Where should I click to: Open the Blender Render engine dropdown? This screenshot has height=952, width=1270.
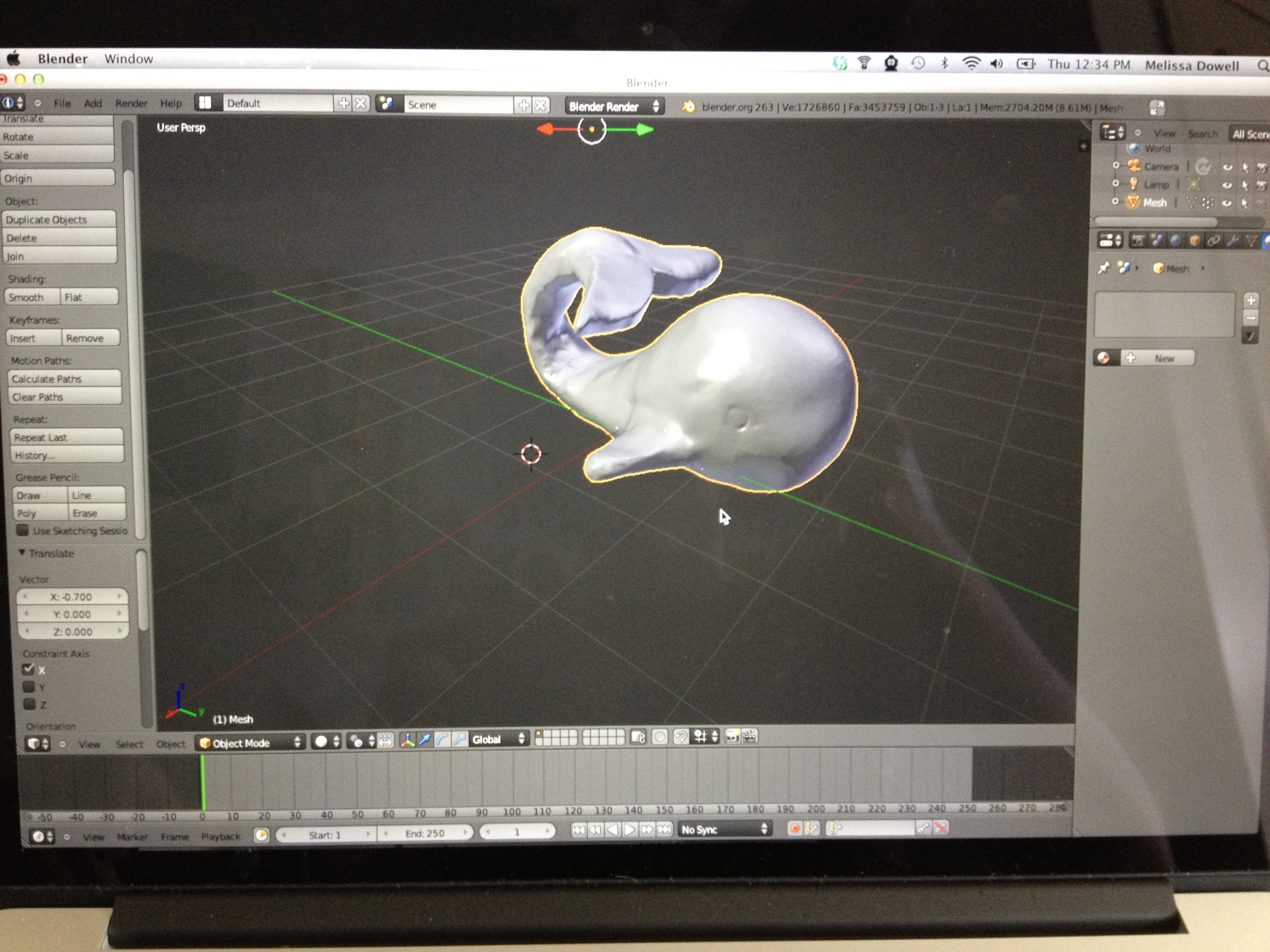point(614,106)
